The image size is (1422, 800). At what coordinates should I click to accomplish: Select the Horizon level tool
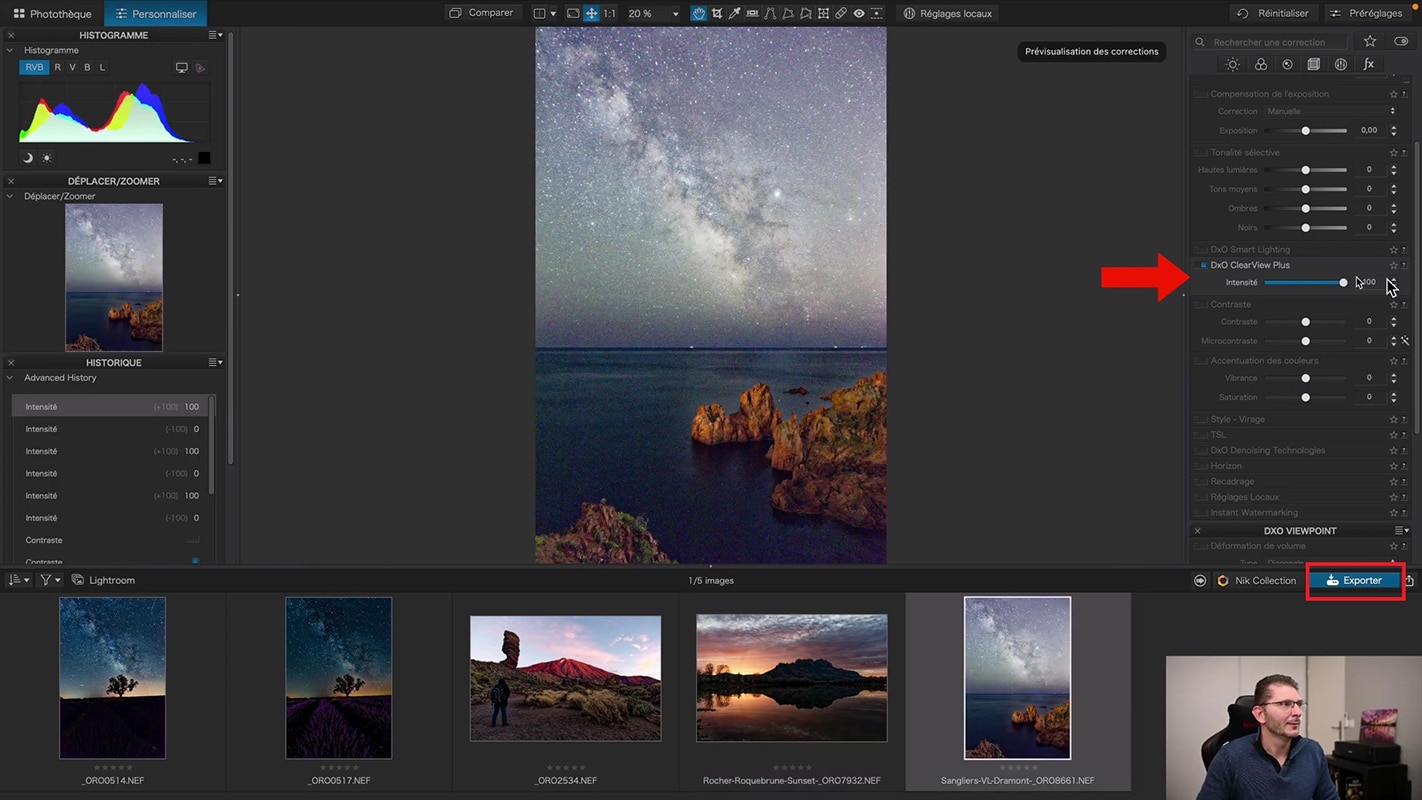pyautogui.click(x=752, y=13)
